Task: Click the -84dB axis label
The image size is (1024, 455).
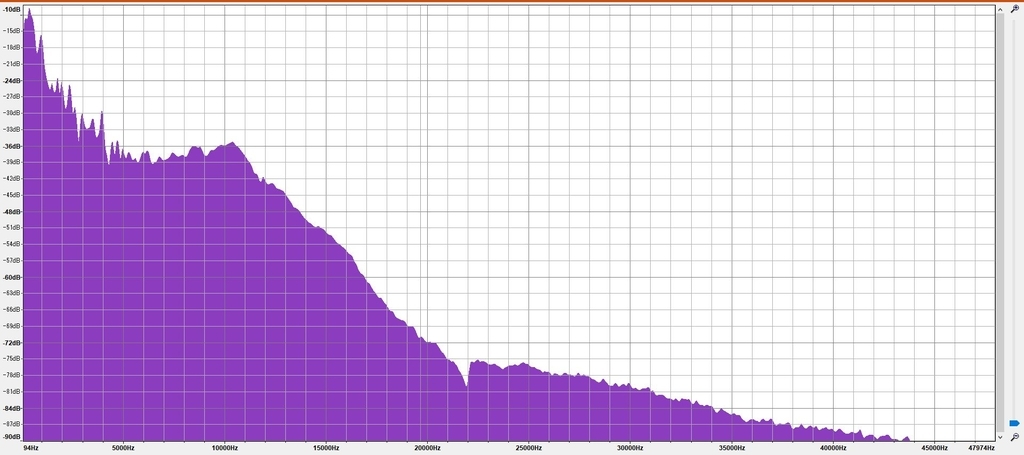Action: coord(12,408)
